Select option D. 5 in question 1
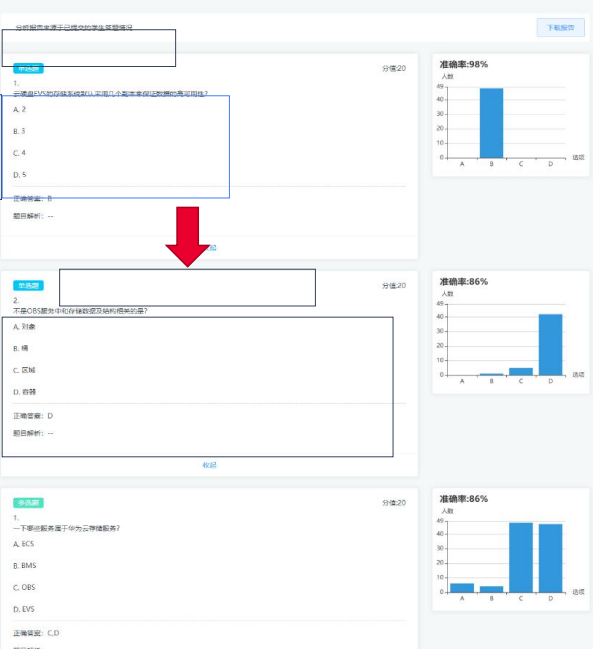This screenshot has height=649, width=593. pos(19,175)
